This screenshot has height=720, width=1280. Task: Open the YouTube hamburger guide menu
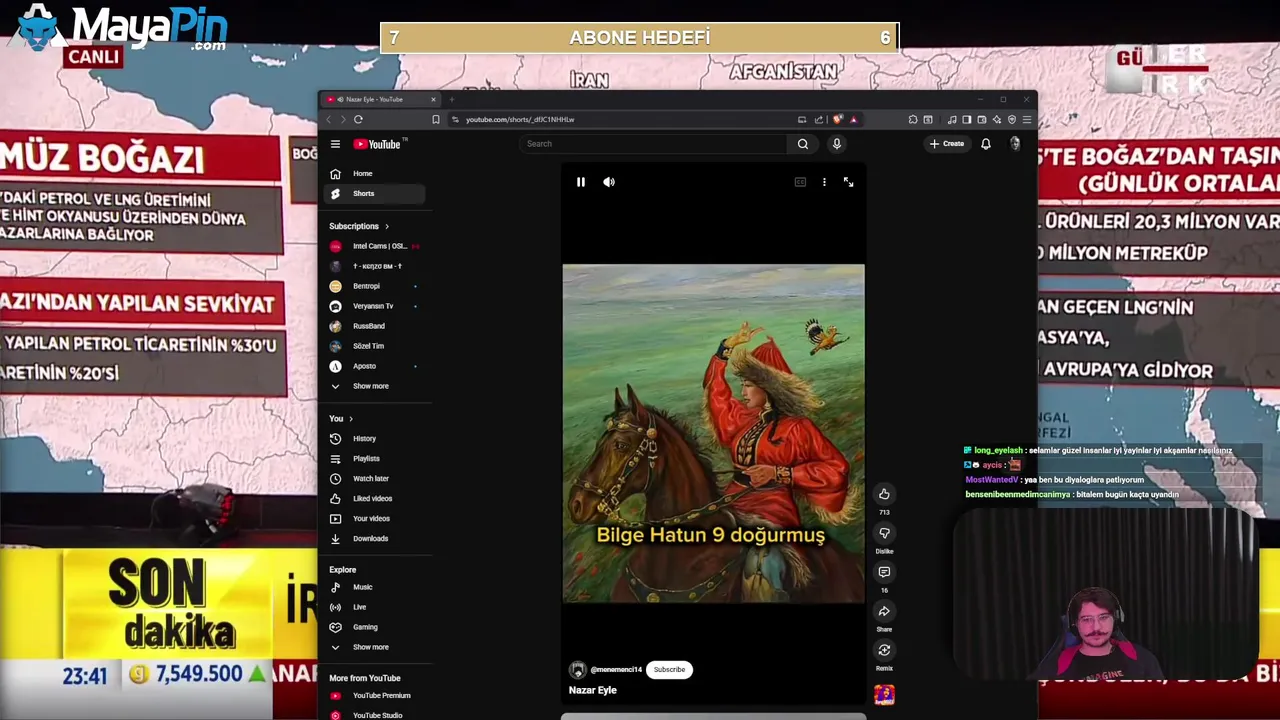[335, 144]
